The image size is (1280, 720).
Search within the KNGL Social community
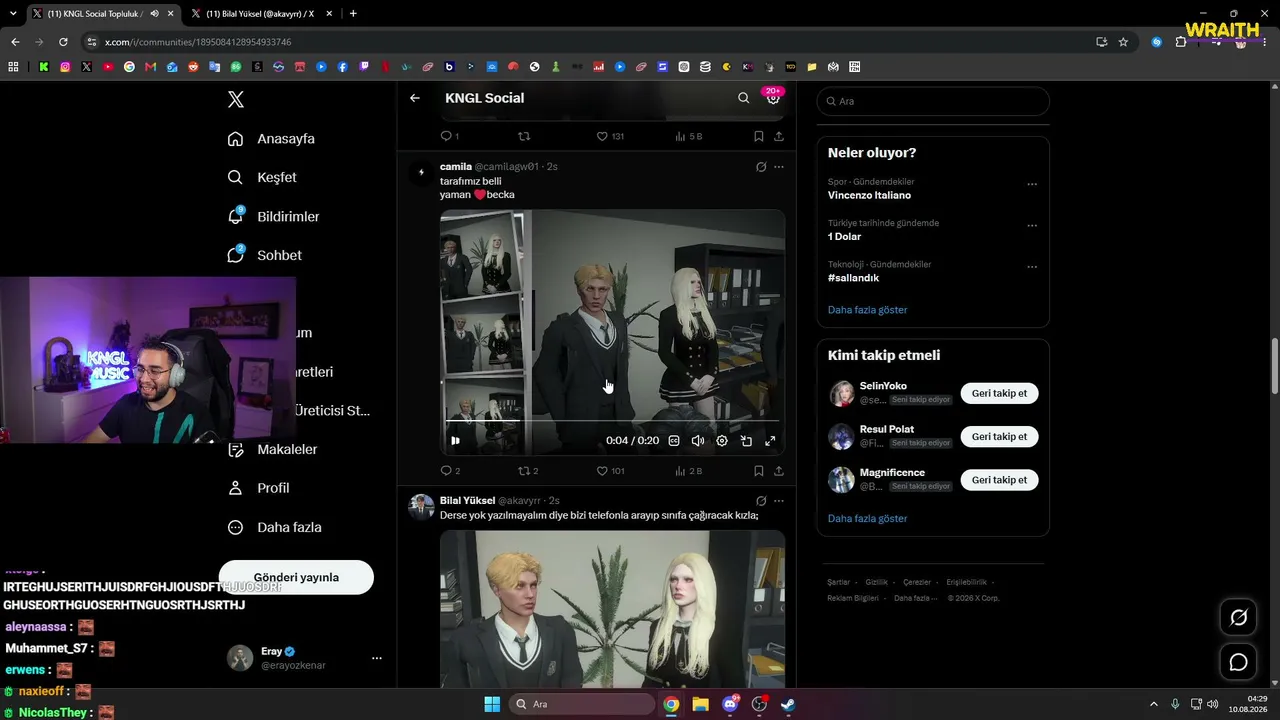coord(743,98)
